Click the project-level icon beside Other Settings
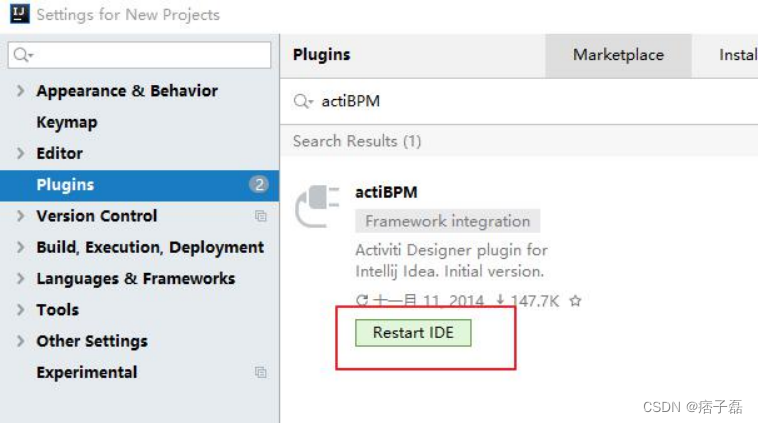758x423 pixels. pos(261,341)
